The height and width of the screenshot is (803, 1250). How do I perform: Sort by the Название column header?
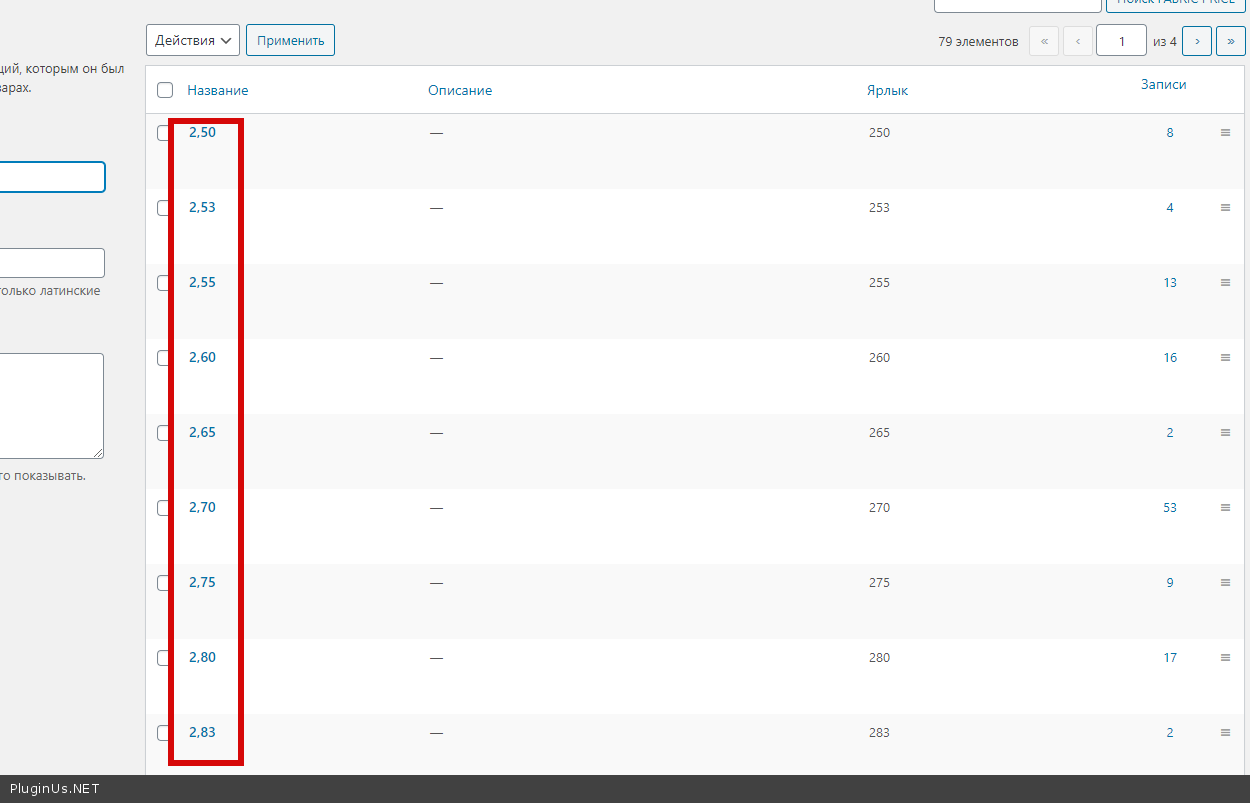coord(217,91)
